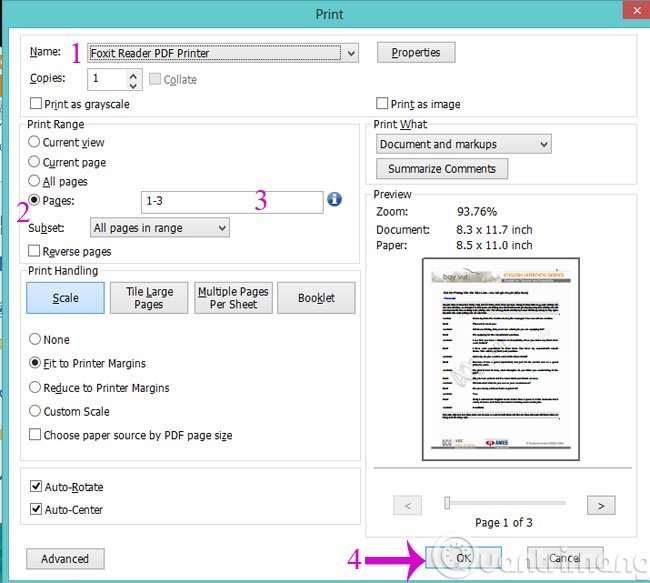Open Document and markups dropdown
The height and width of the screenshot is (583, 650).
(543, 144)
